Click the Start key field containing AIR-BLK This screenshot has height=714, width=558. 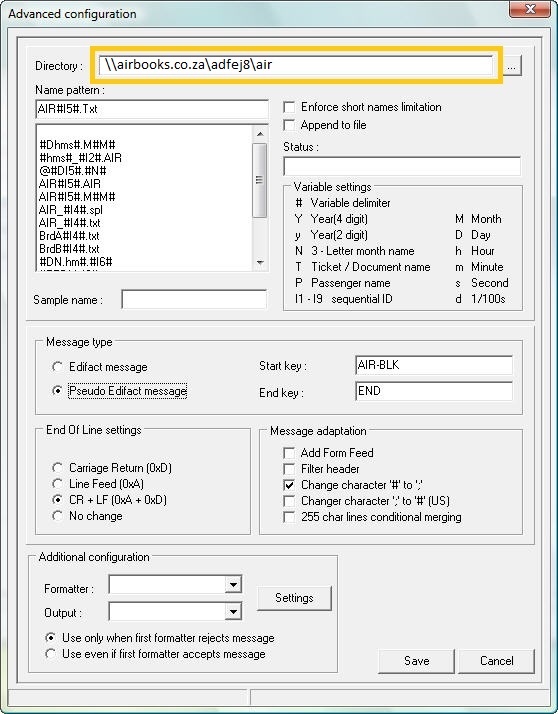[434, 365]
